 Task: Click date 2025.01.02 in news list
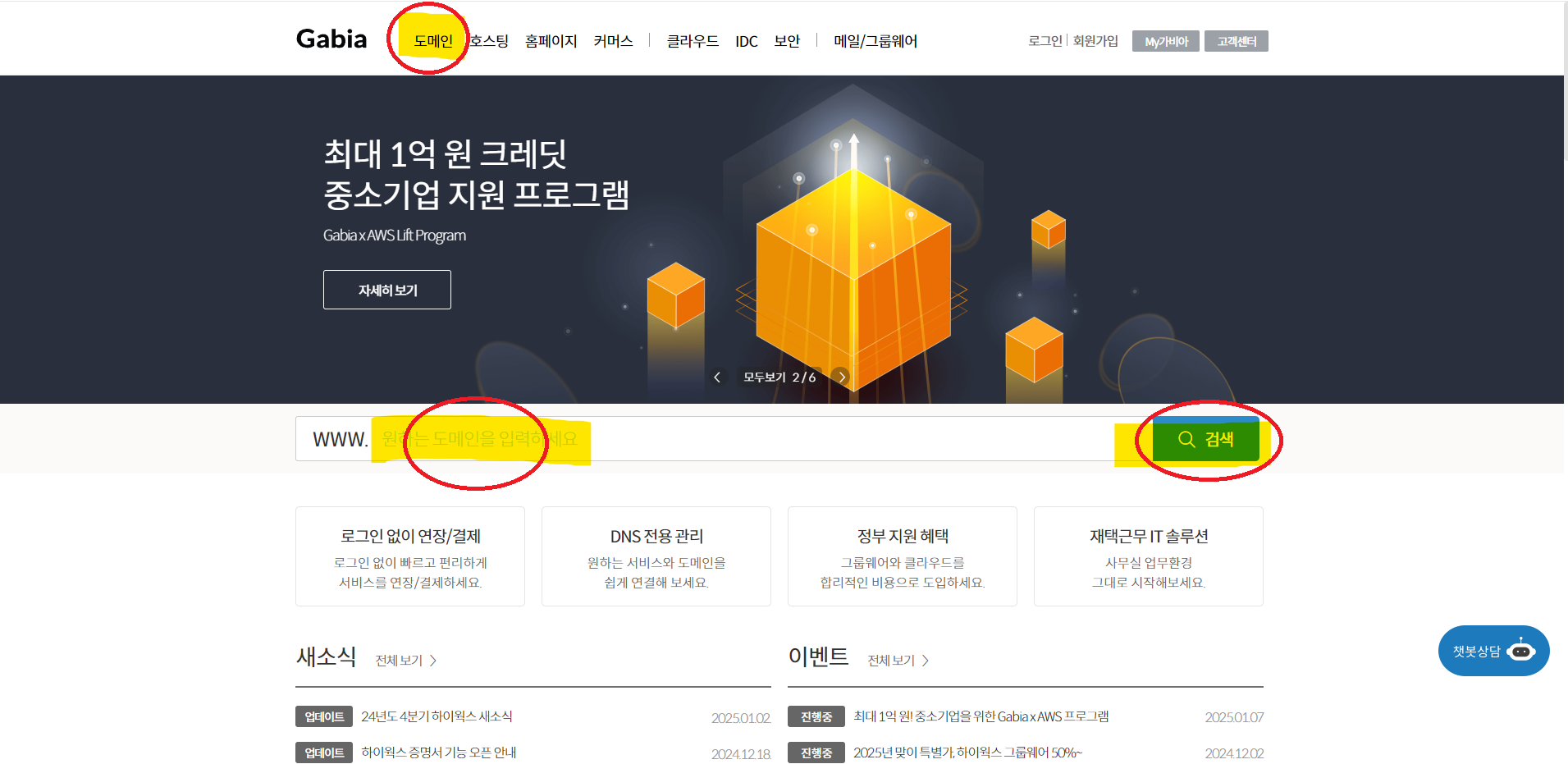click(741, 718)
